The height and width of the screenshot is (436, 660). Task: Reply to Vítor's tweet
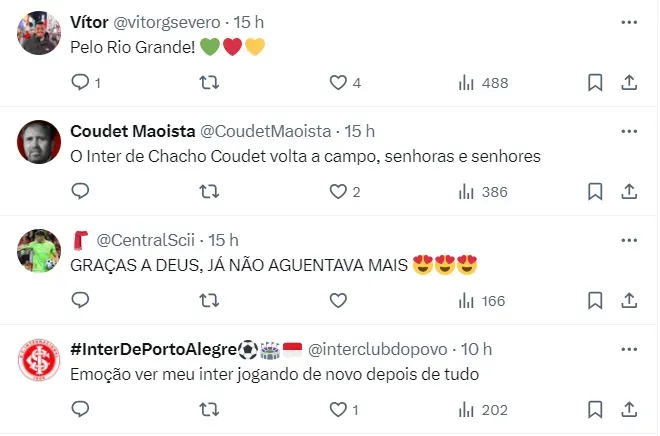(x=81, y=83)
